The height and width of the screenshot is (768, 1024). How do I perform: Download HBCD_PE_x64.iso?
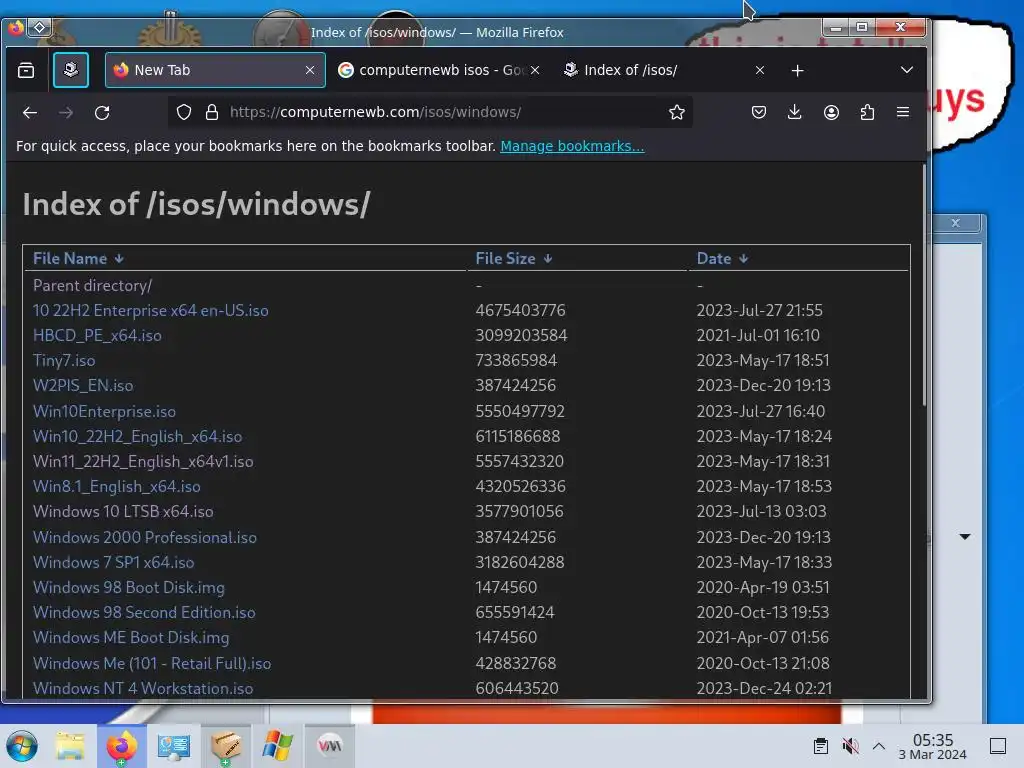tap(97, 336)
